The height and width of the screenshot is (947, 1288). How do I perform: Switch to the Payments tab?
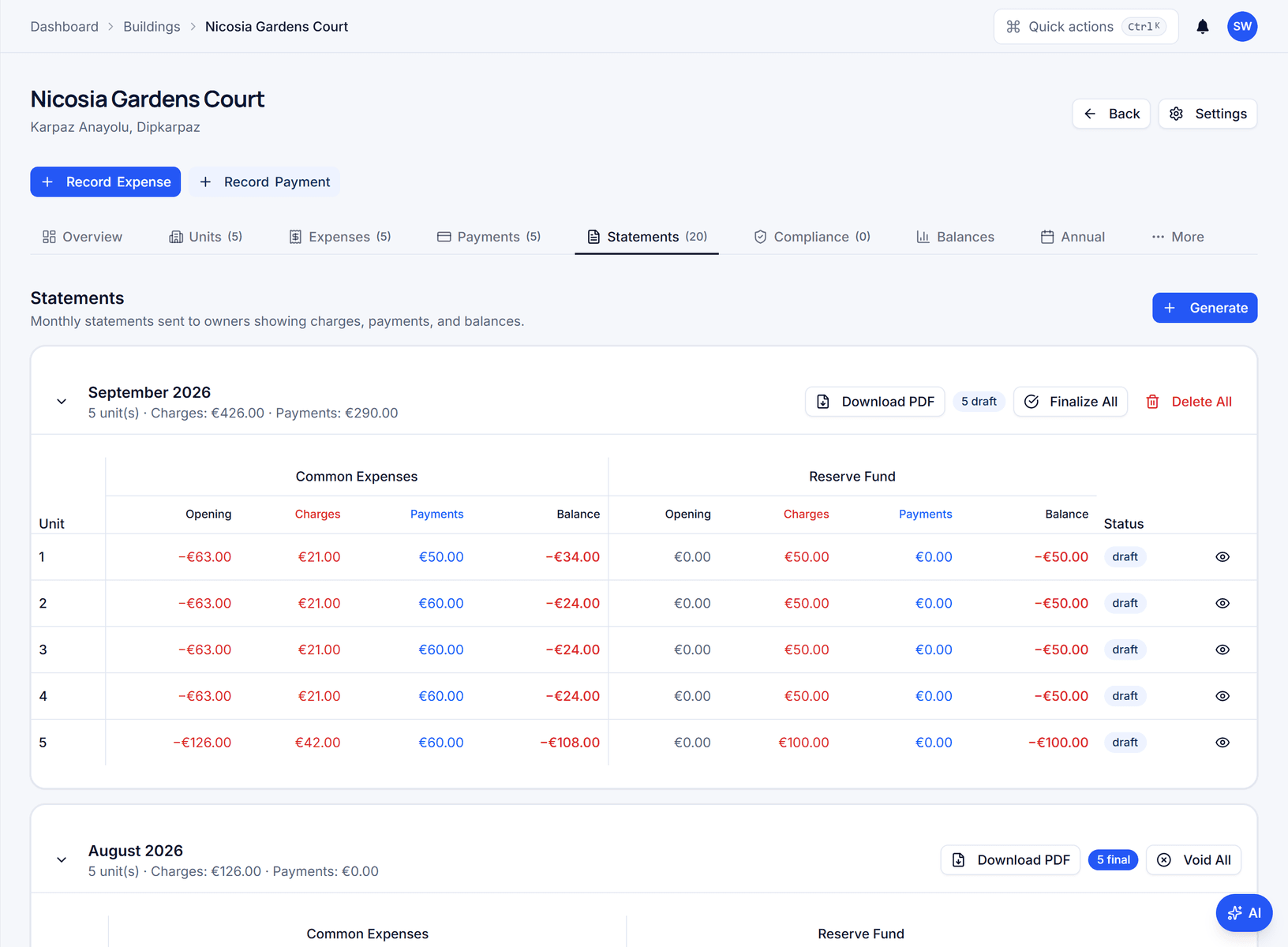[489, 237]
